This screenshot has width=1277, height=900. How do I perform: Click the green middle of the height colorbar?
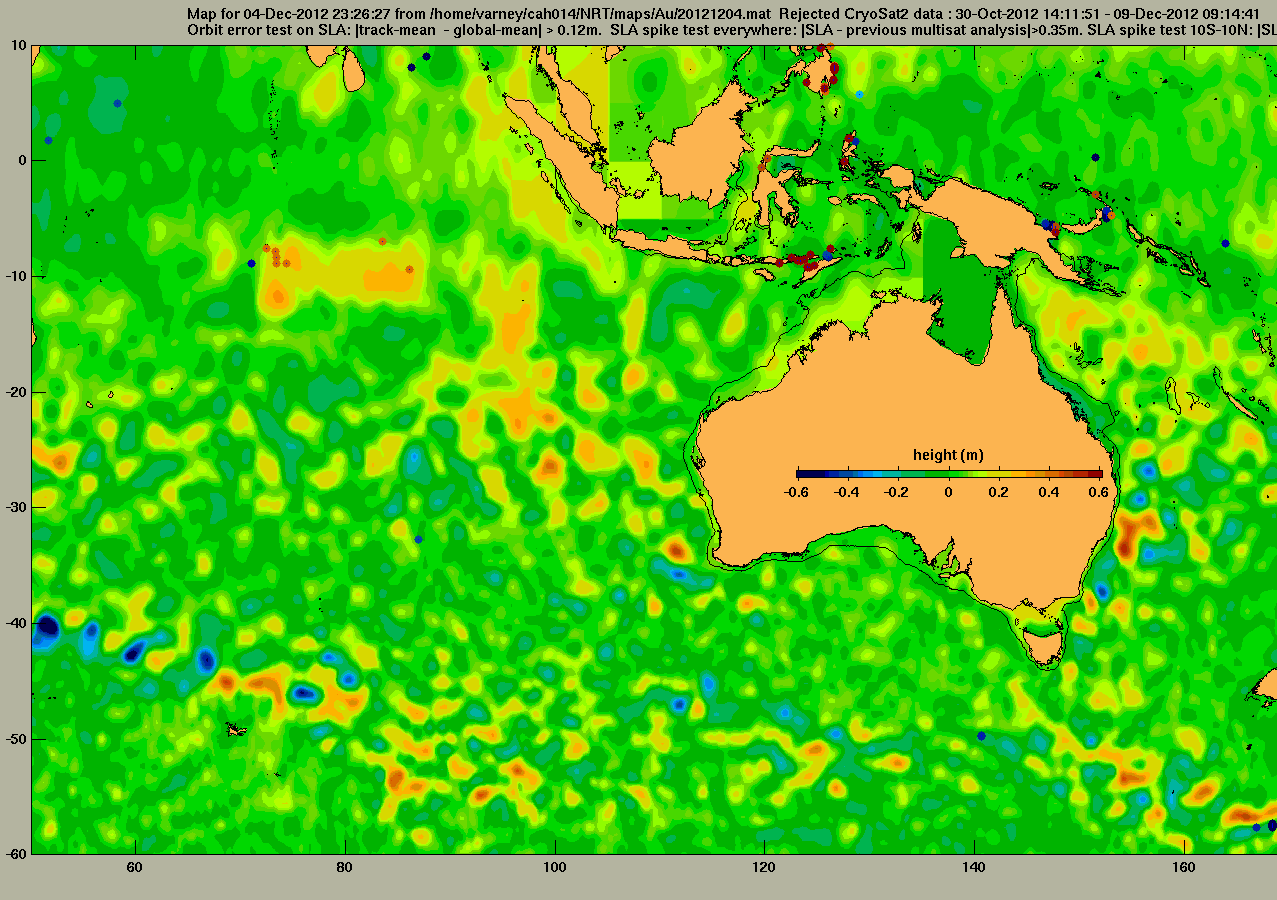point(949,473)
